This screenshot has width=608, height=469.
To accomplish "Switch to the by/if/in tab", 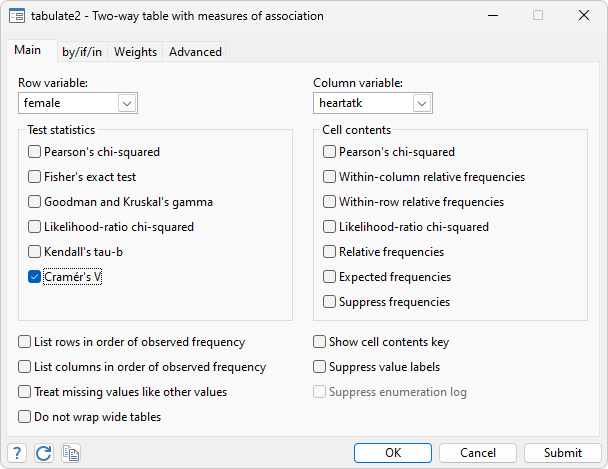I will point(83,52).
